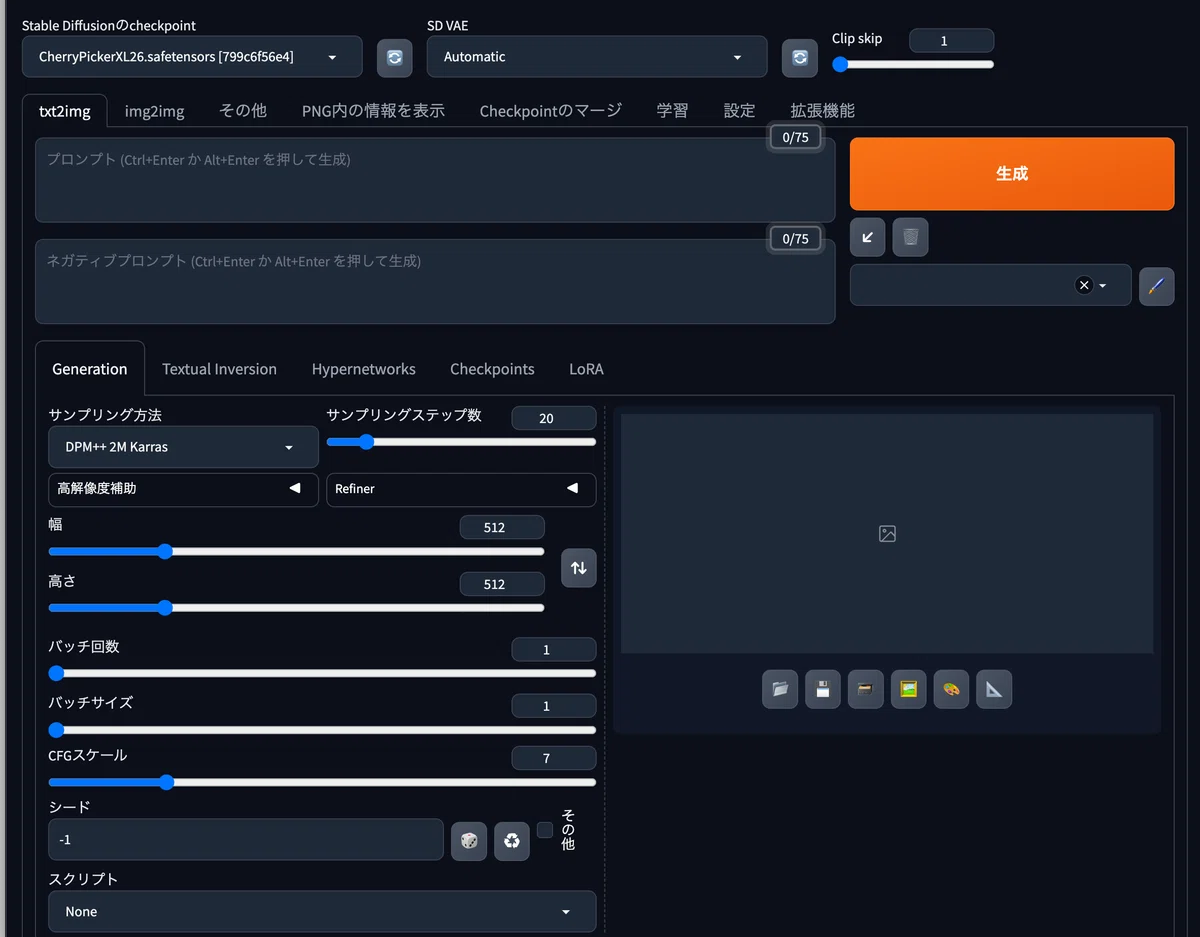Adjust the CFGスケール slider
Viewport: 1200px width, 937px height.
tap(322, 782)
